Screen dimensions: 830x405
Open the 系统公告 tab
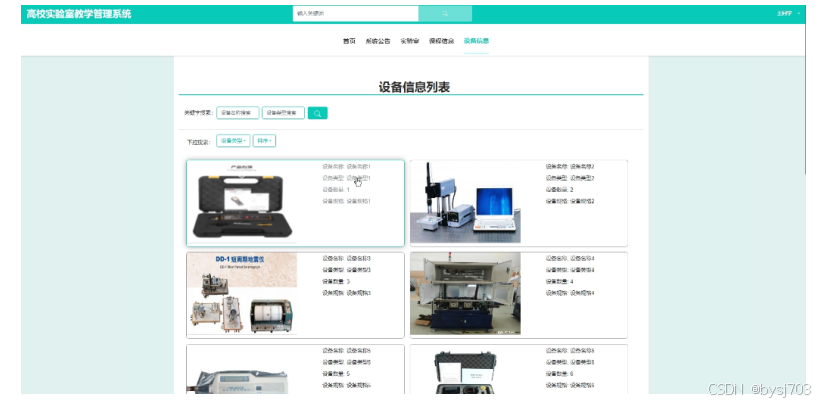click(x=377, y=41)
